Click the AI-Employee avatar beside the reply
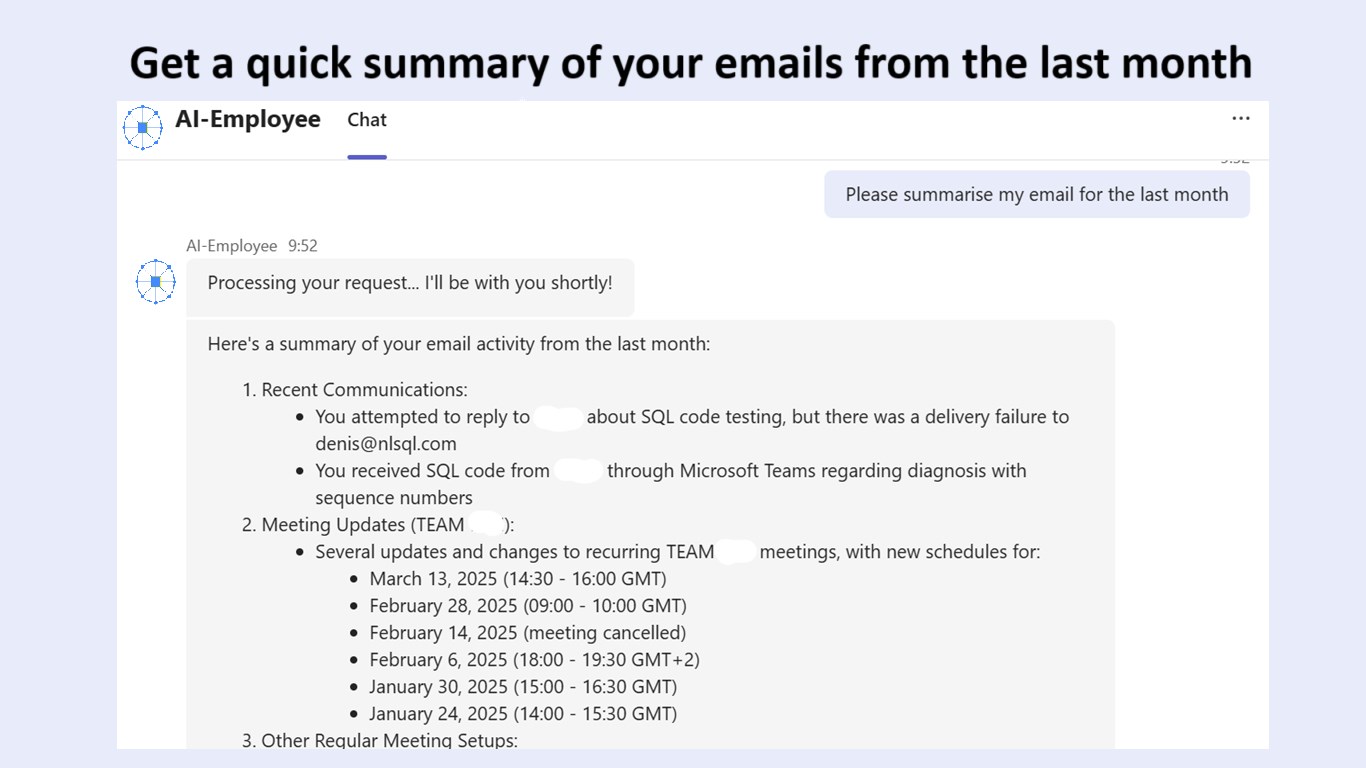The width and height of the screenshot is (1366, 768). (156, 282)
